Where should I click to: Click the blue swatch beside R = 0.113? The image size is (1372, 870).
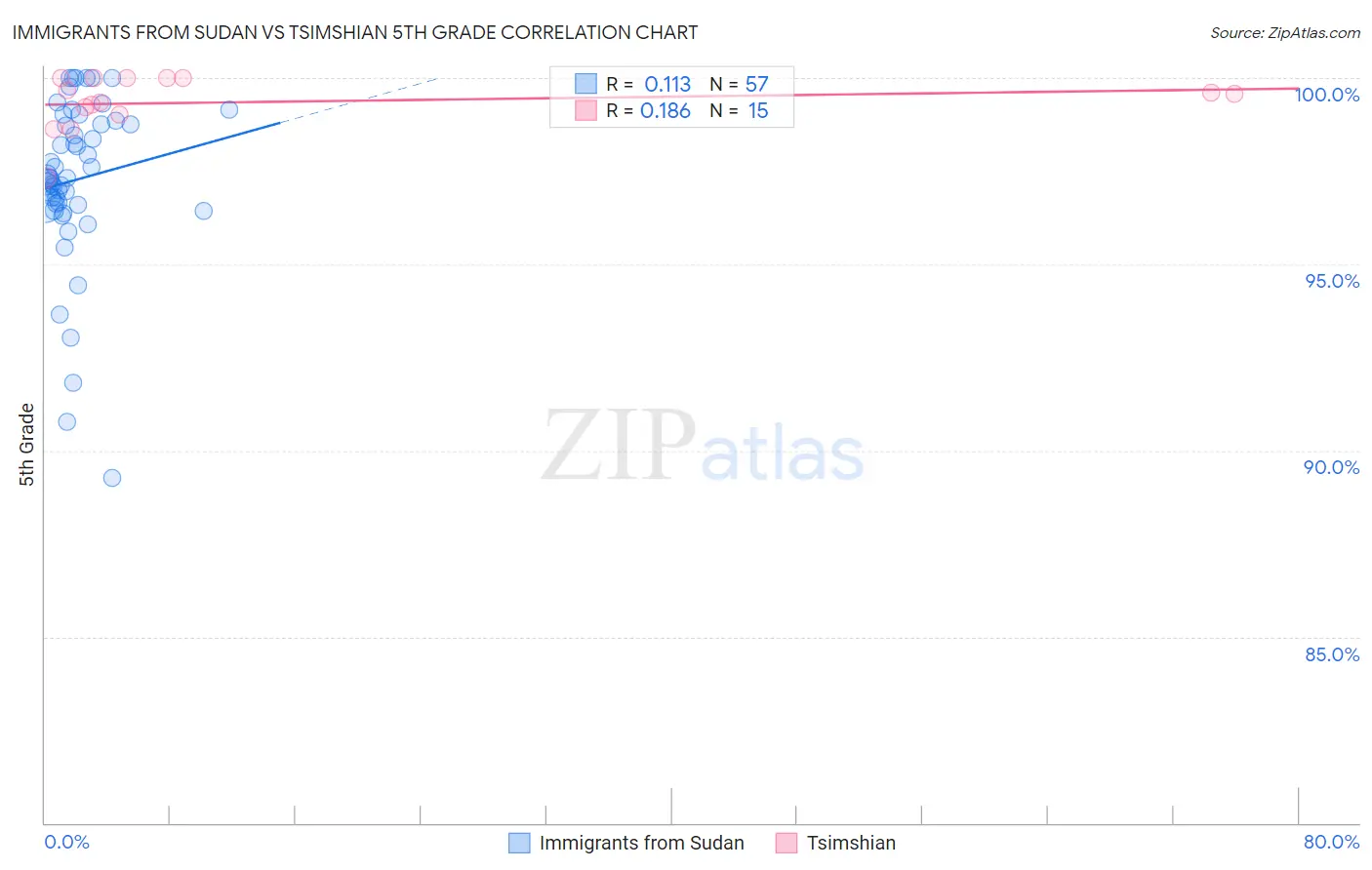[585, 84]
